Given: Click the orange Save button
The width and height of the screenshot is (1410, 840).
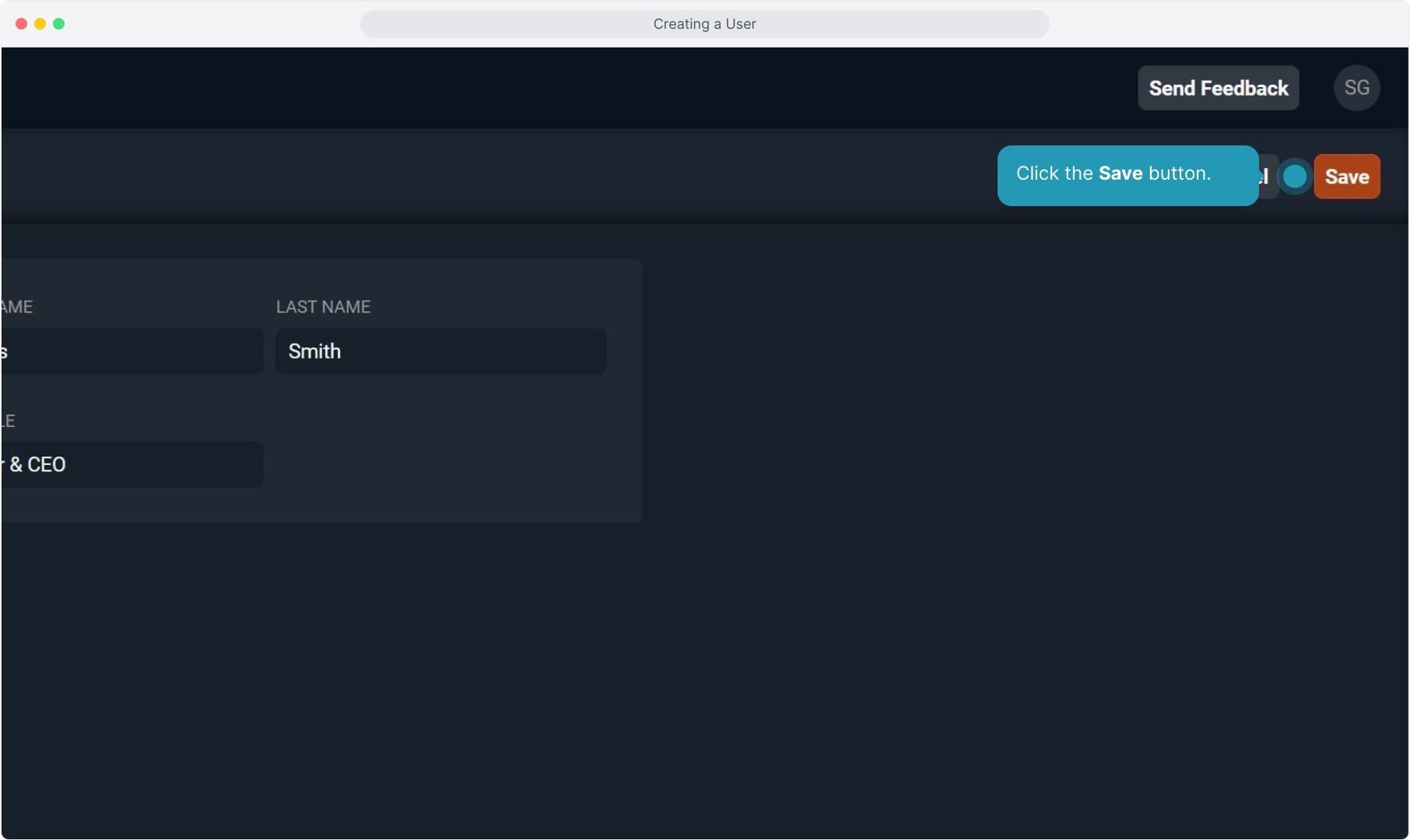Looking at the screenshot, I should pyautogui.click(x=1346, y=177).
